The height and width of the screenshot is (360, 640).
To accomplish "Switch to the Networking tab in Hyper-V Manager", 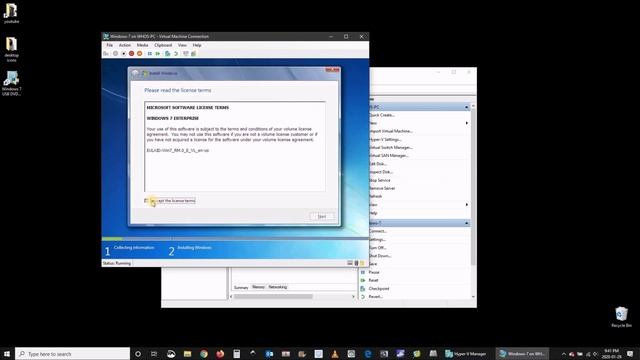I will tap(278, 287).
